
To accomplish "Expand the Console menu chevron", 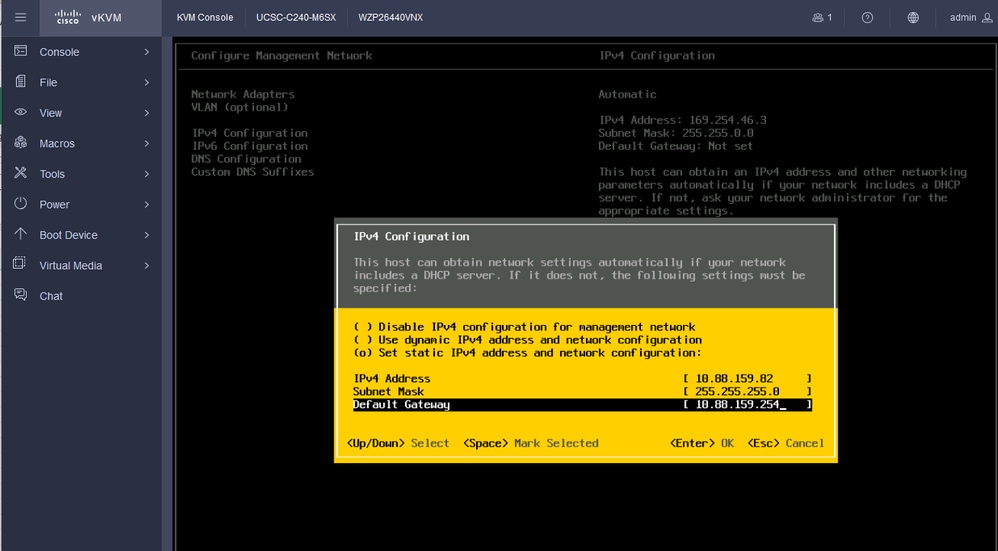I will (x=146, y=52).
